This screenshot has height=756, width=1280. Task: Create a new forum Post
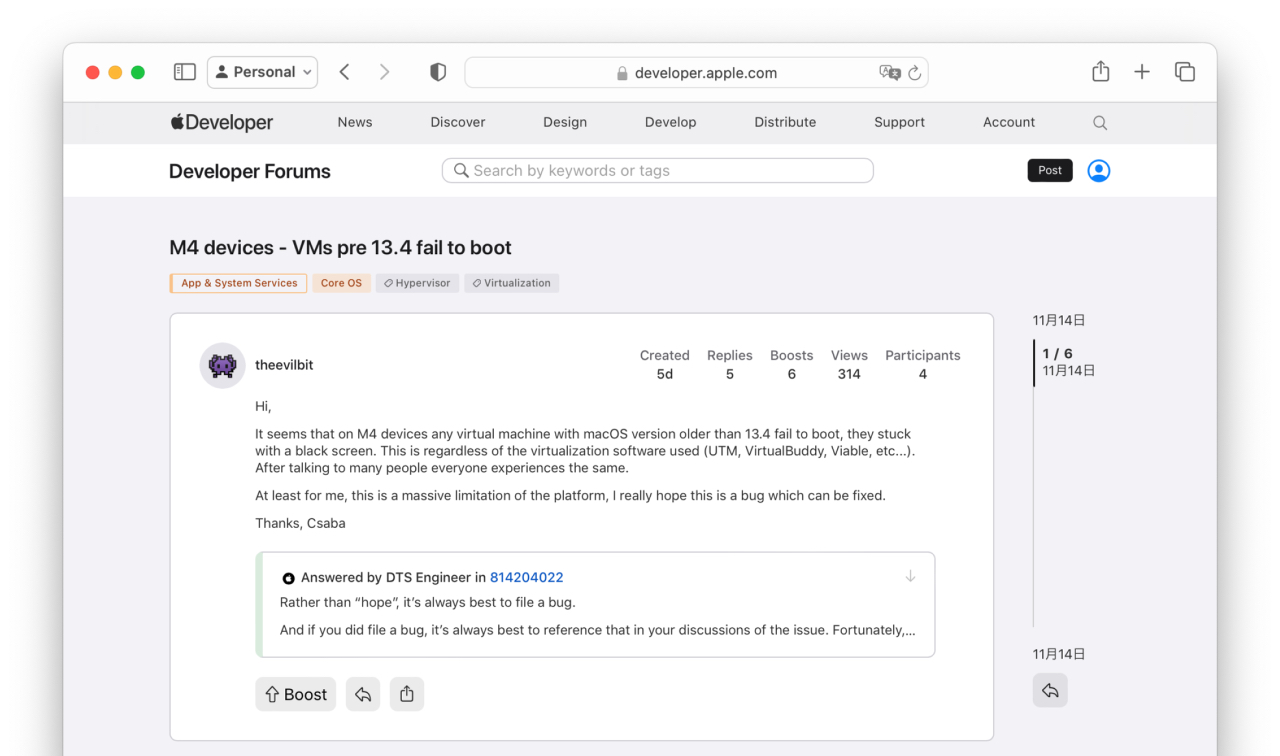tap(1050, 170)
